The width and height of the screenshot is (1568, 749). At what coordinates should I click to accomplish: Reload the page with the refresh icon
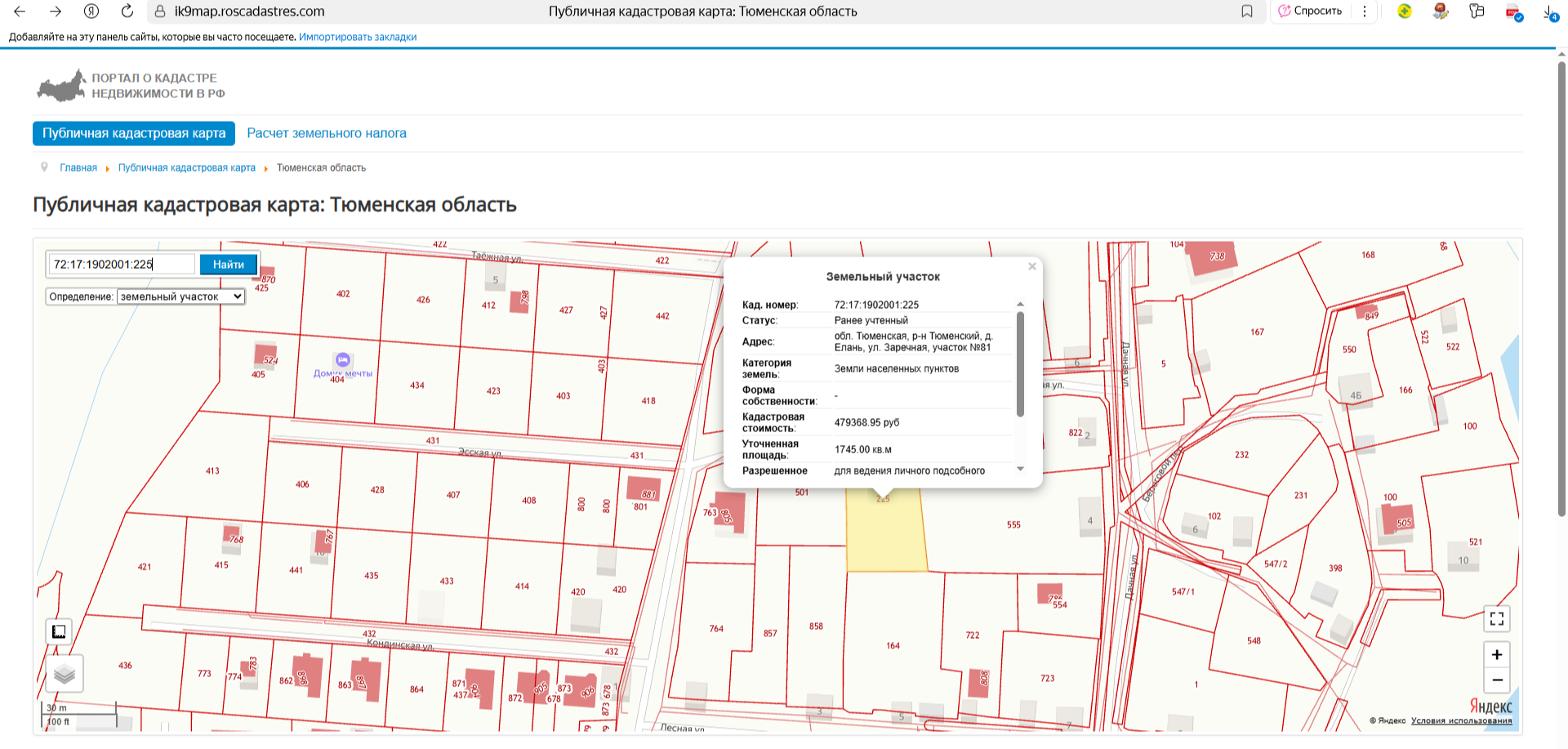[x=127, y=11]
